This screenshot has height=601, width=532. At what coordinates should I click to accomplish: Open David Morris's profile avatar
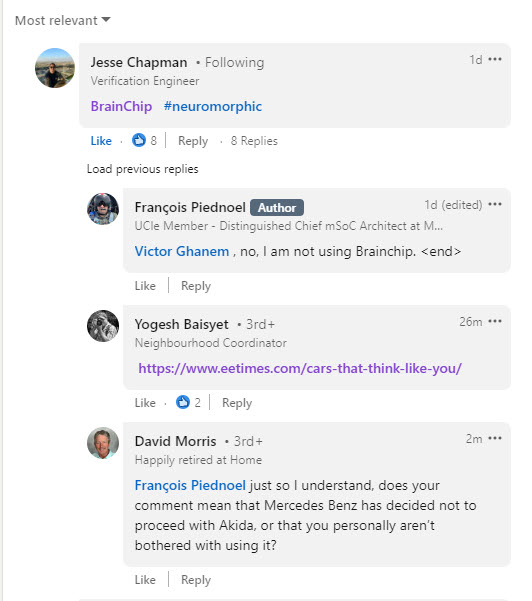[x=103, y=443]
